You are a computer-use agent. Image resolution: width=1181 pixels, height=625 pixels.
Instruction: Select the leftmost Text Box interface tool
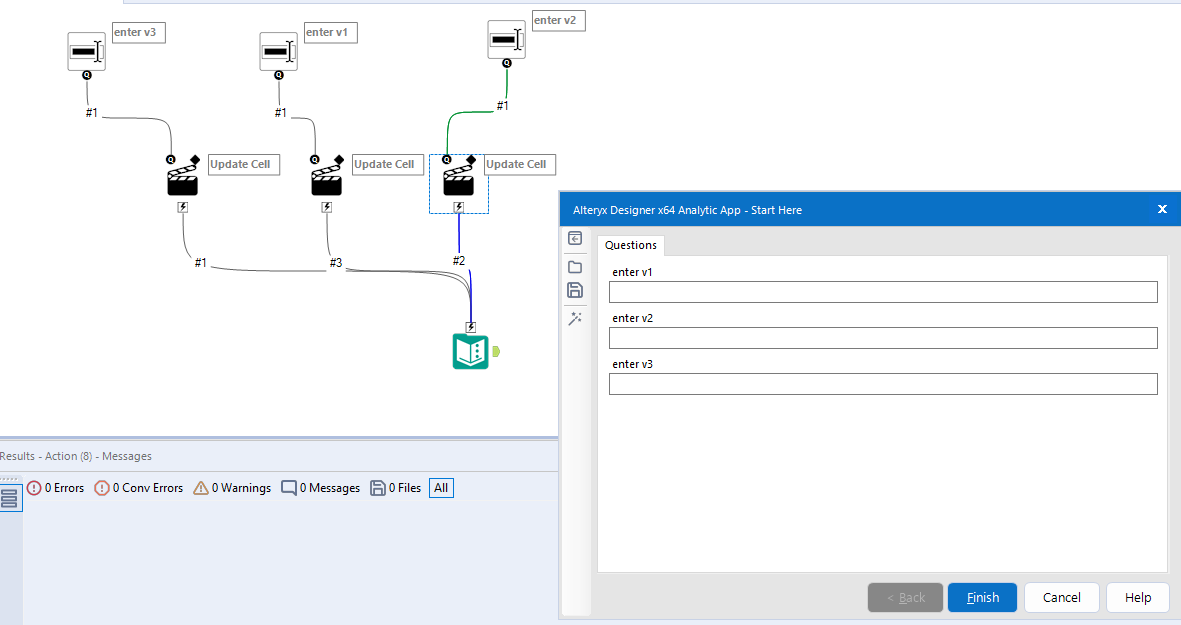pos(86,50)
